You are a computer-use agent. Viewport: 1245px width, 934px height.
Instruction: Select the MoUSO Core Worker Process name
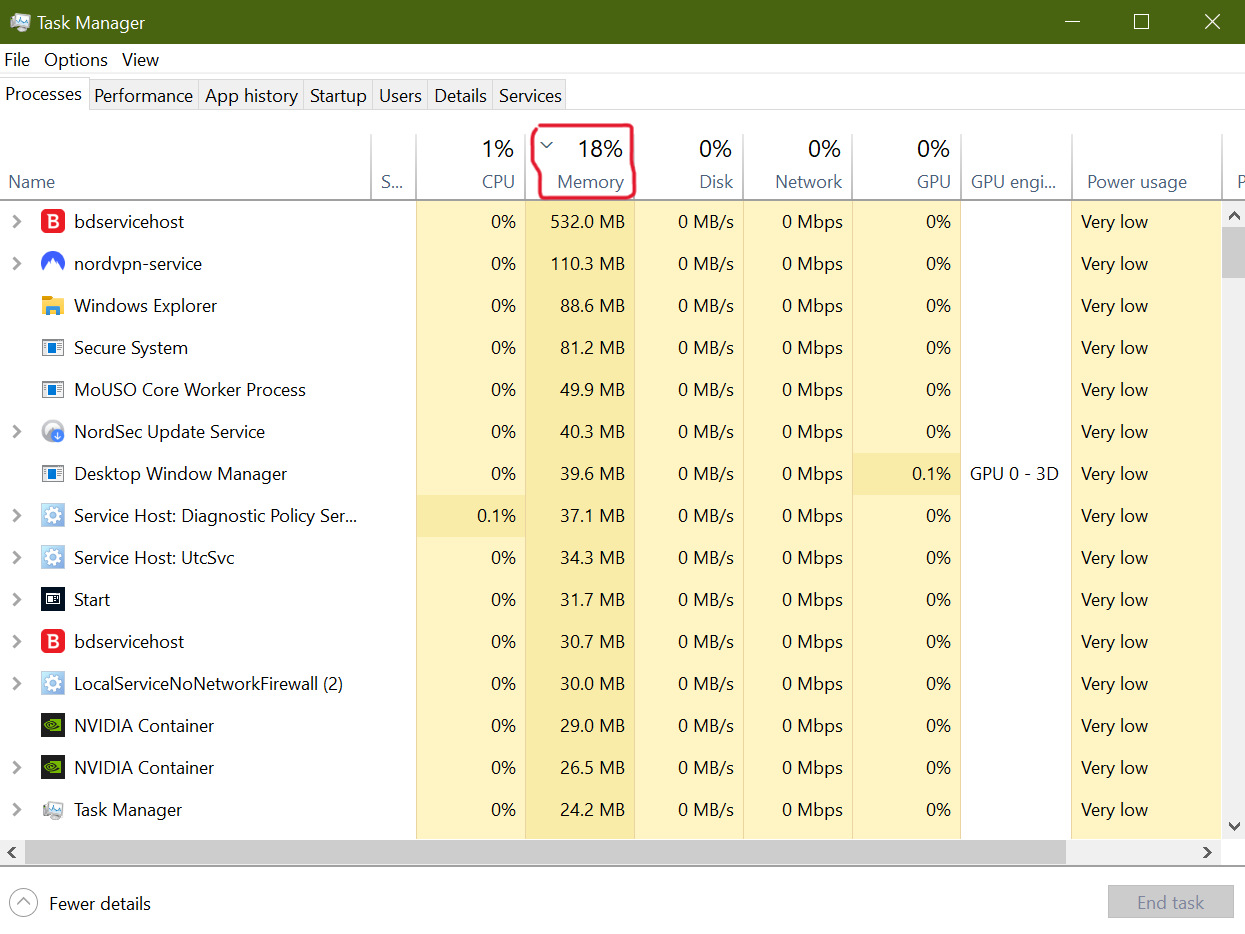click(190, 390)
